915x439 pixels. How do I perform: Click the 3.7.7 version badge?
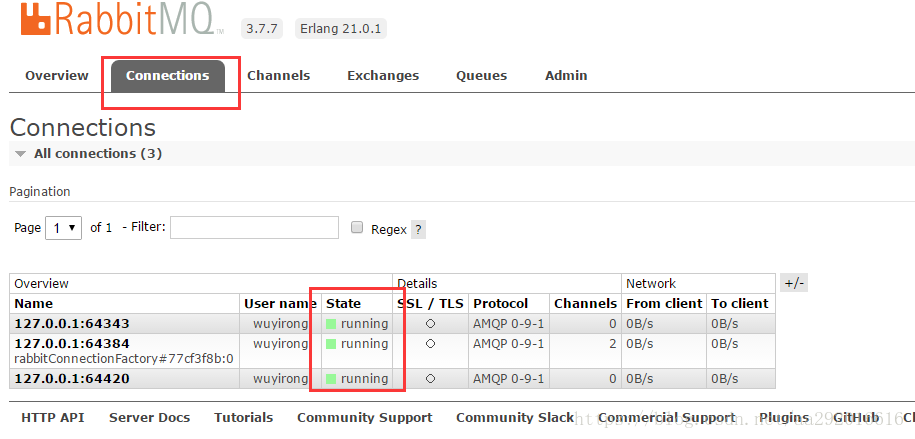tap(261, 29)
